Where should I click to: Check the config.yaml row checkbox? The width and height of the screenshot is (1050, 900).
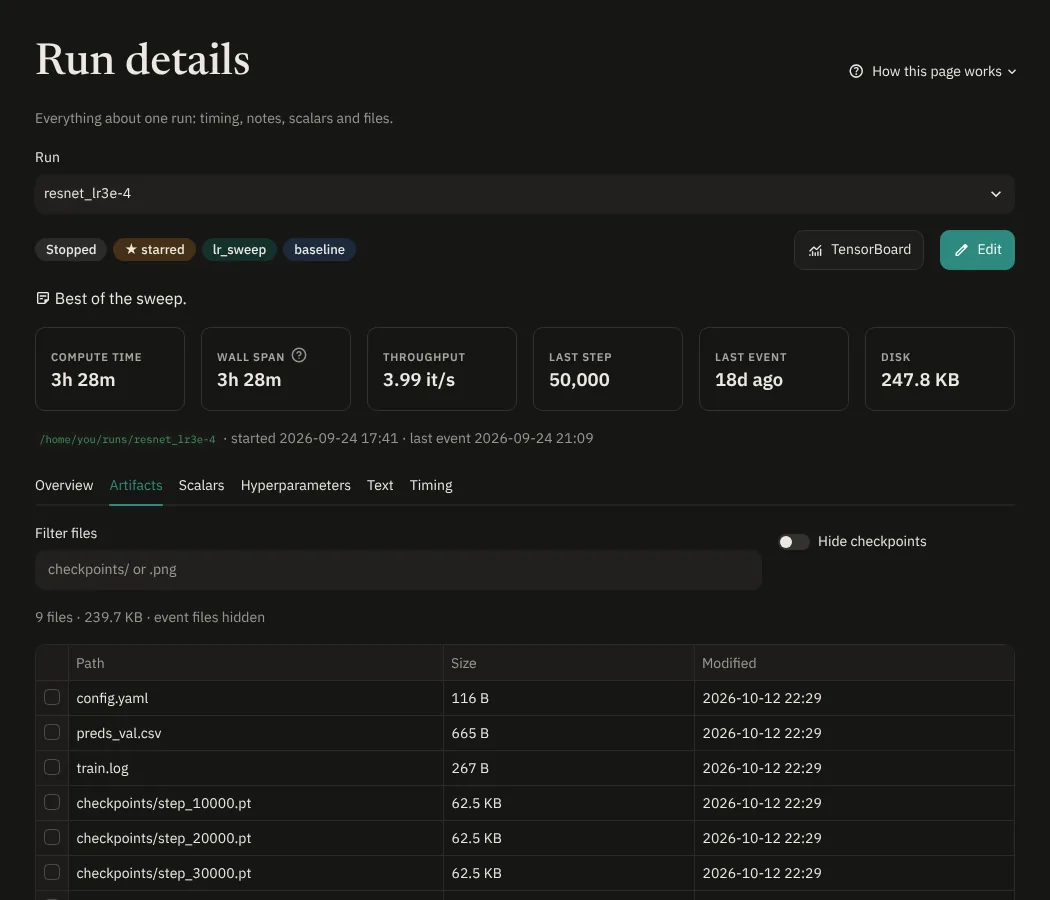(52, 697)
